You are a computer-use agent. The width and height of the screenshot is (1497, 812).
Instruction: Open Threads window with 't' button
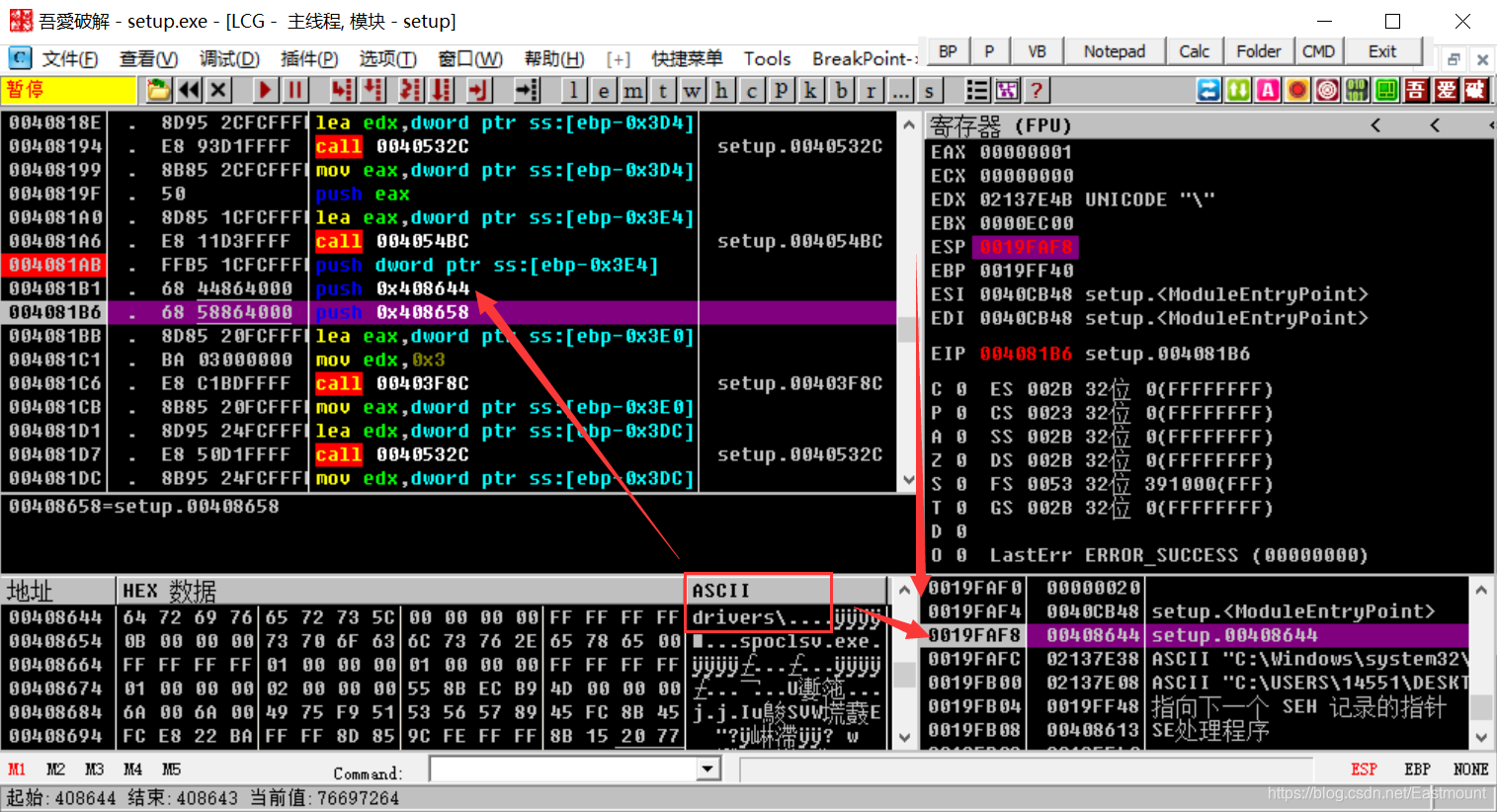coord(663,91)
